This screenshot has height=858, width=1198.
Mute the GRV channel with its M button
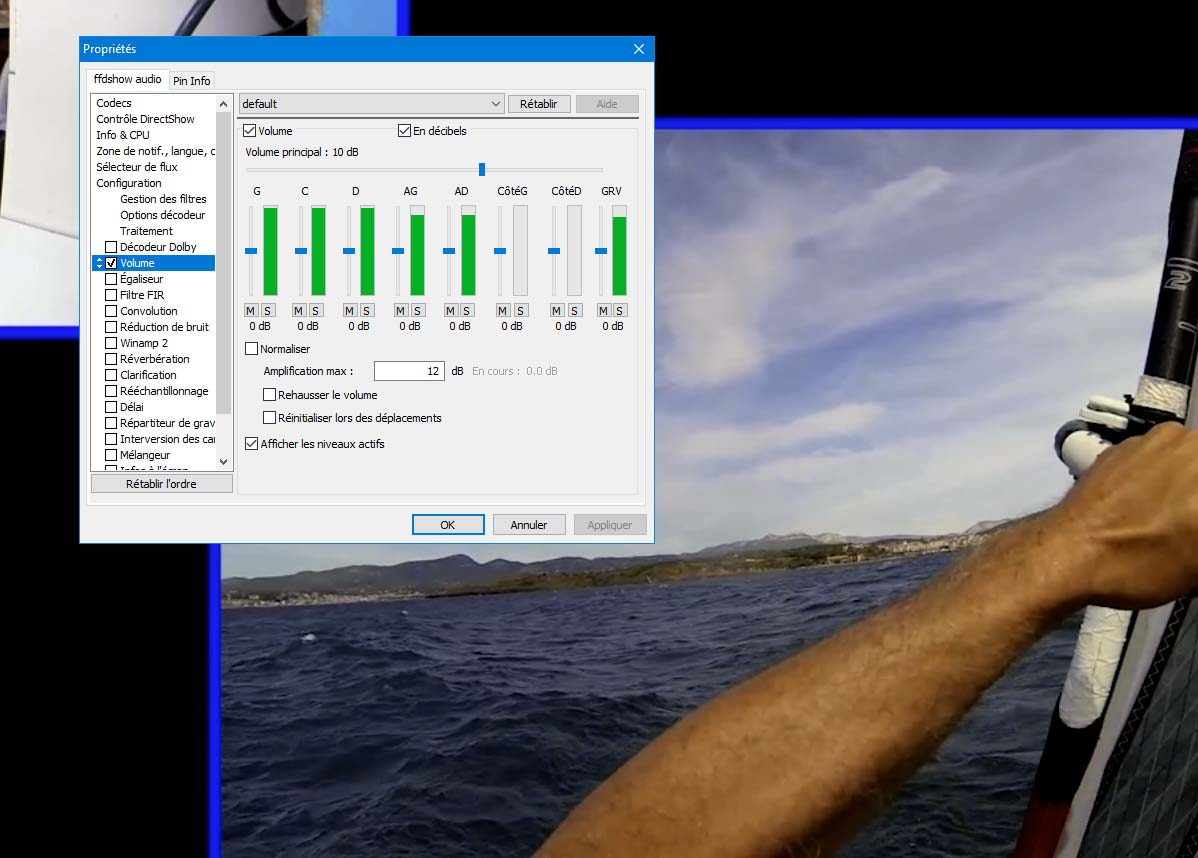[x=604, y=310]
